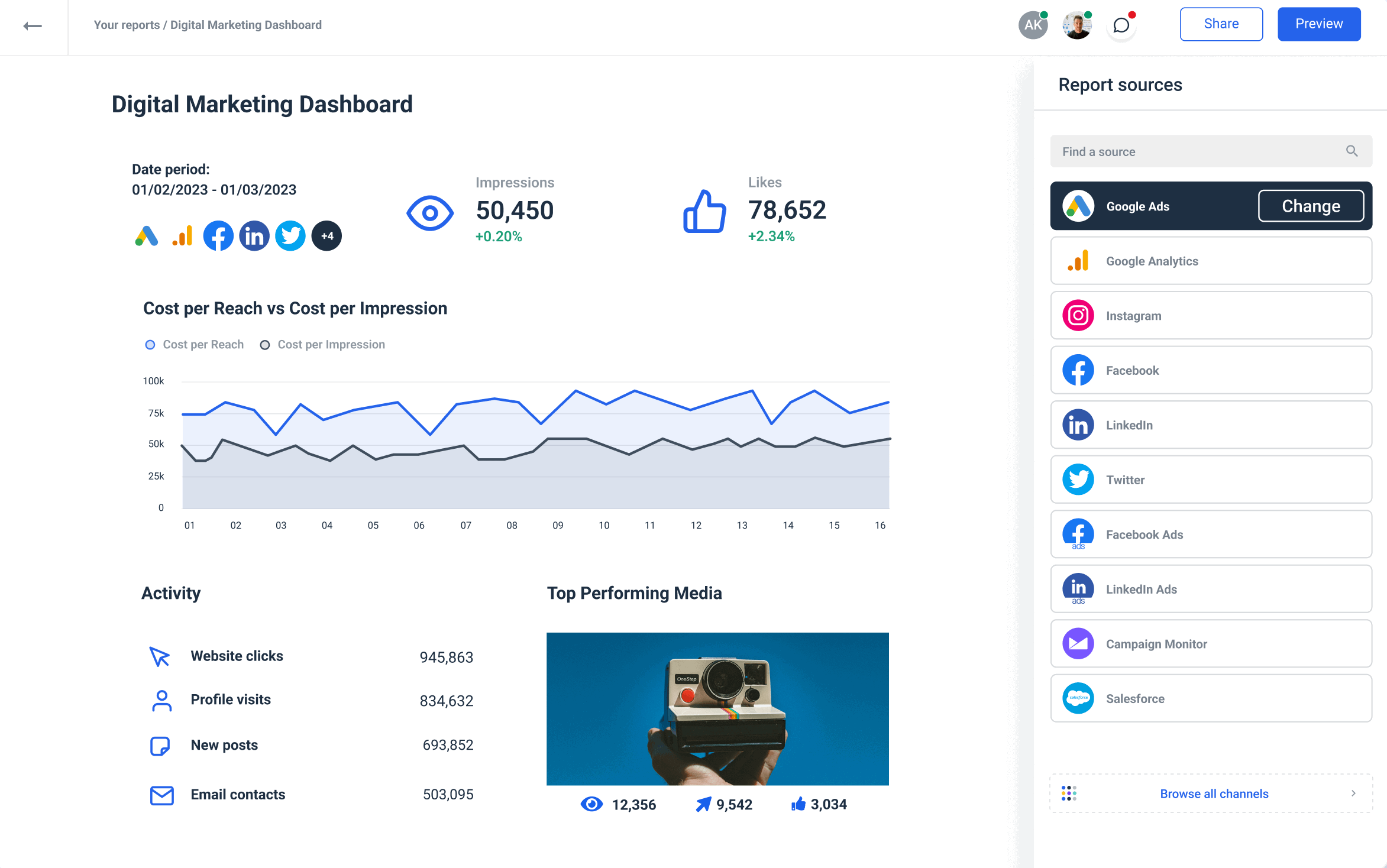Open the Campaign Monitor source
The height and width of the screenshot is (868, 1387).
(x=1078, y=643)
